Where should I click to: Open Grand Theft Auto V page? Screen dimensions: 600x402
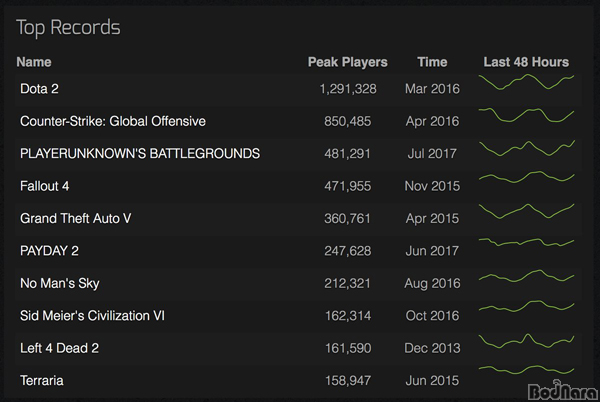click(x=75, y=218)
